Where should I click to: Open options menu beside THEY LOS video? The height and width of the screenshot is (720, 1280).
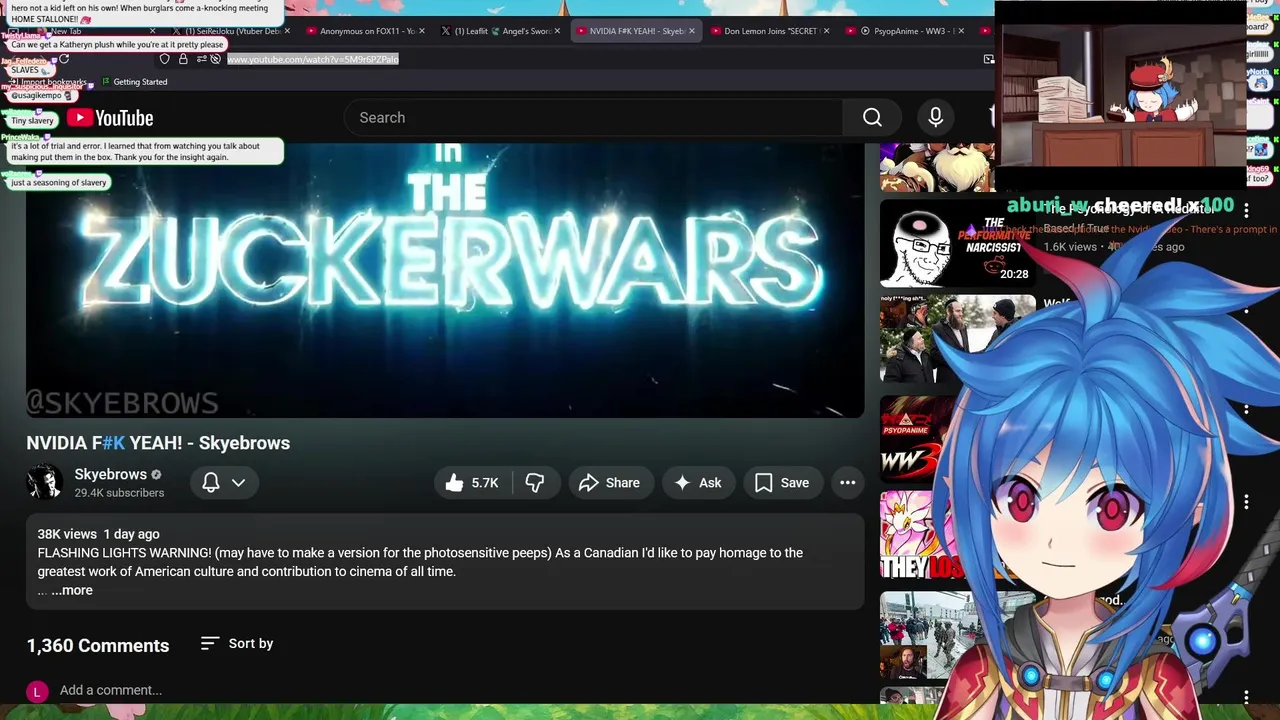pos(1246,502)
